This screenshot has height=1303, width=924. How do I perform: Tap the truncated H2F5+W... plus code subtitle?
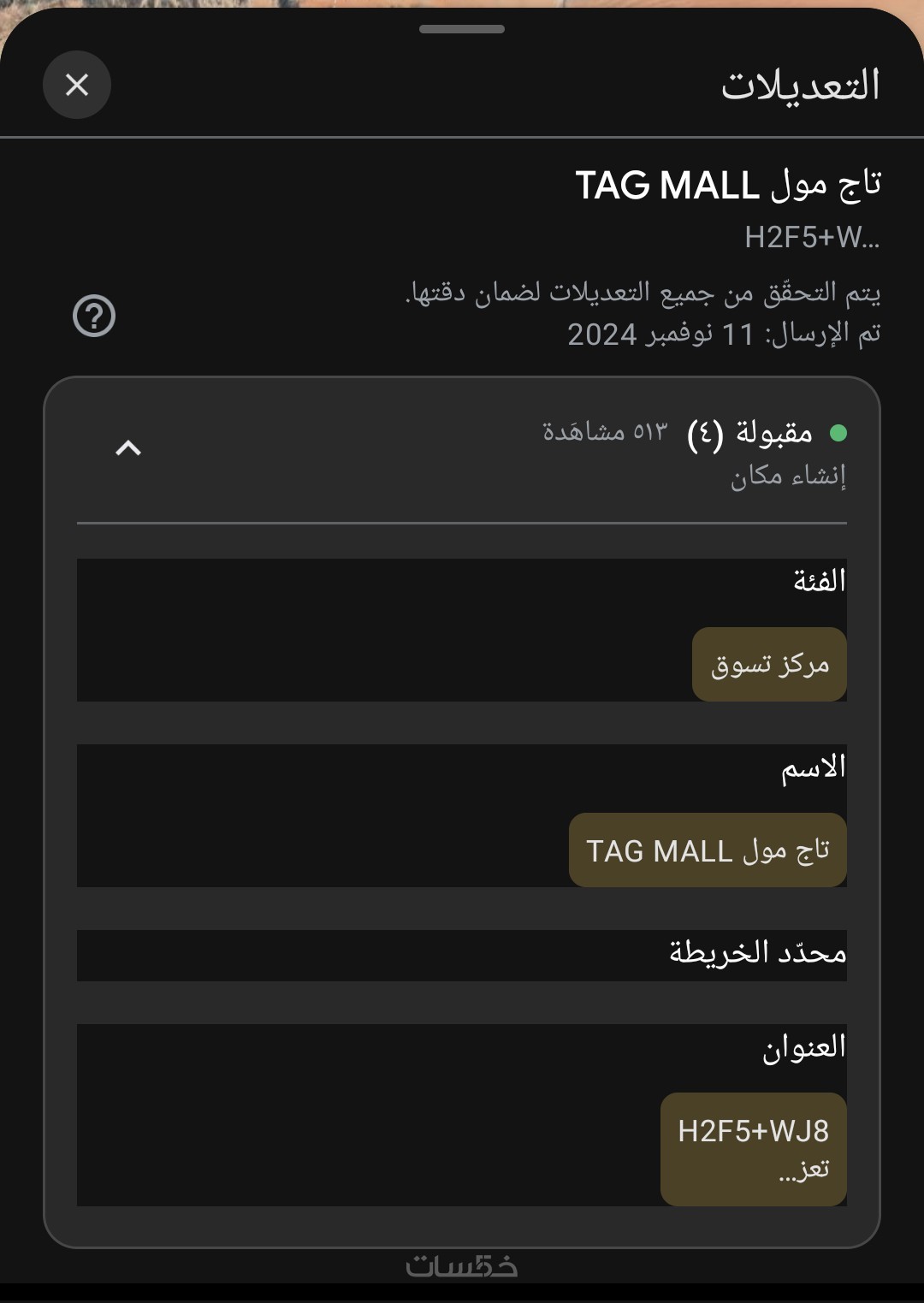tap(811, 238)
